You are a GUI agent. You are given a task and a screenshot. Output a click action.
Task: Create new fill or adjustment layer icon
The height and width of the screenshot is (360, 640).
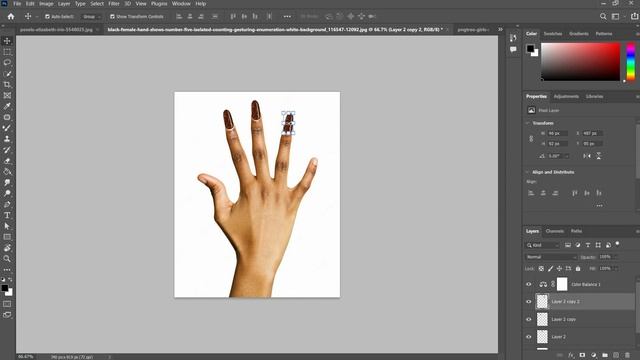pyautogui.click(x=593, y=356)
